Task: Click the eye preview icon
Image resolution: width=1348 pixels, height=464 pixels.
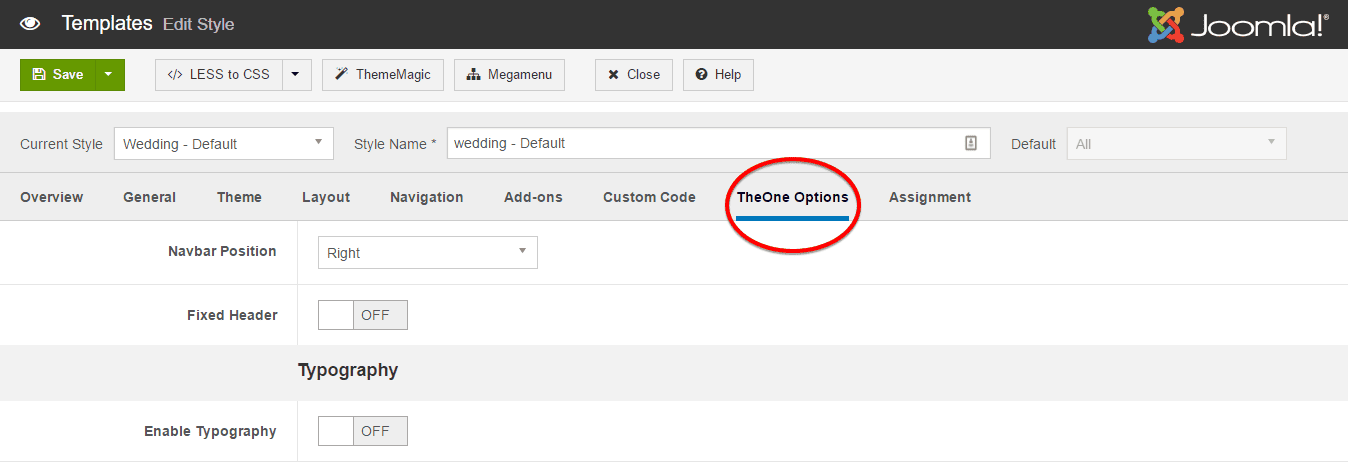Action: tap(30, 24)
